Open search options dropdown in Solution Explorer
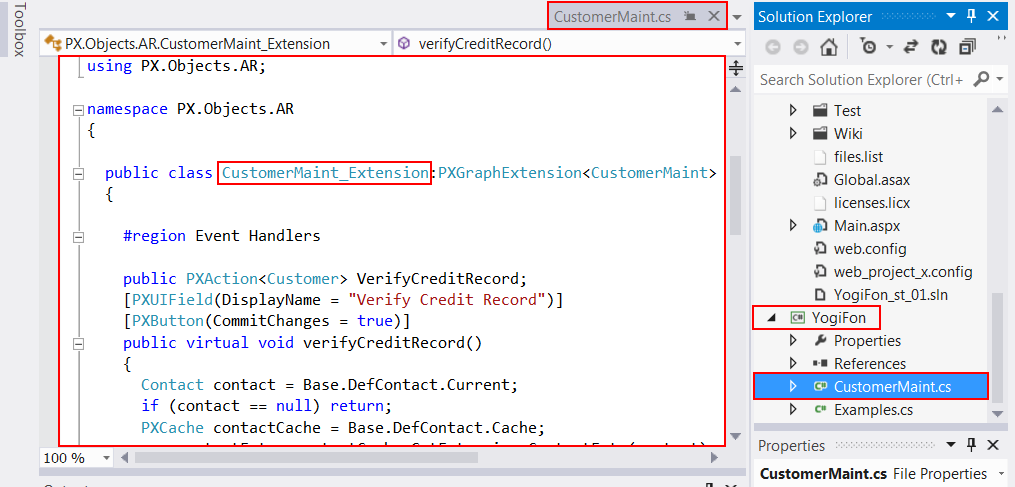The image size is (1015, 487). 999,80
